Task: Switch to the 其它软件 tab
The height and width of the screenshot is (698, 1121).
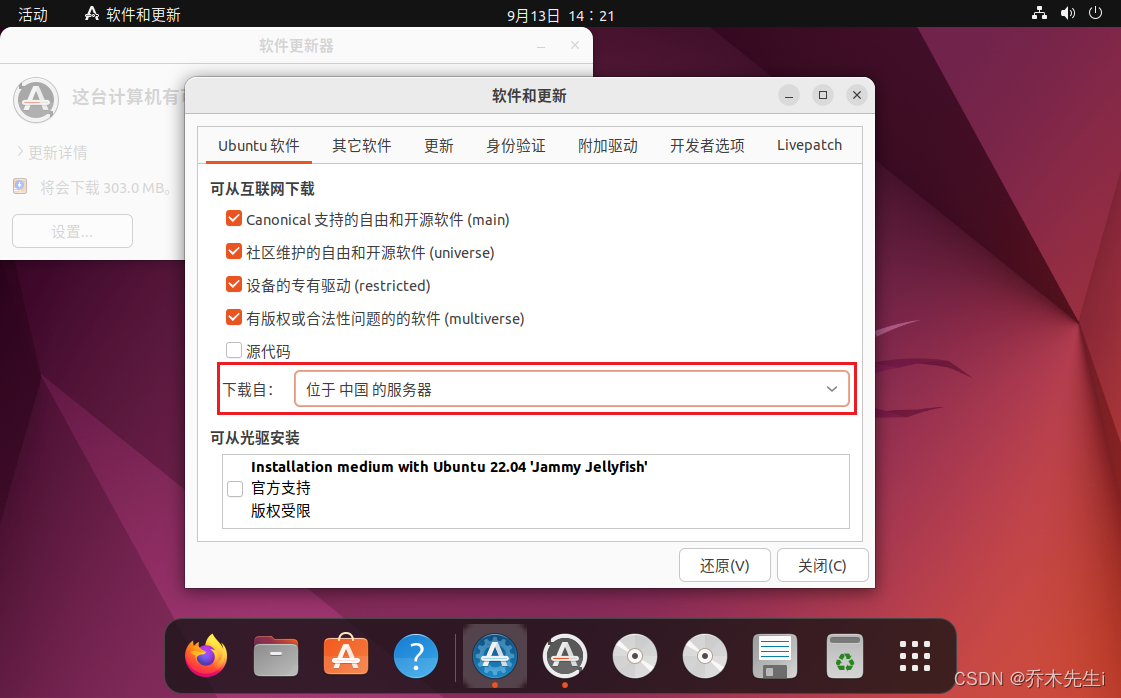Action: 362,145
